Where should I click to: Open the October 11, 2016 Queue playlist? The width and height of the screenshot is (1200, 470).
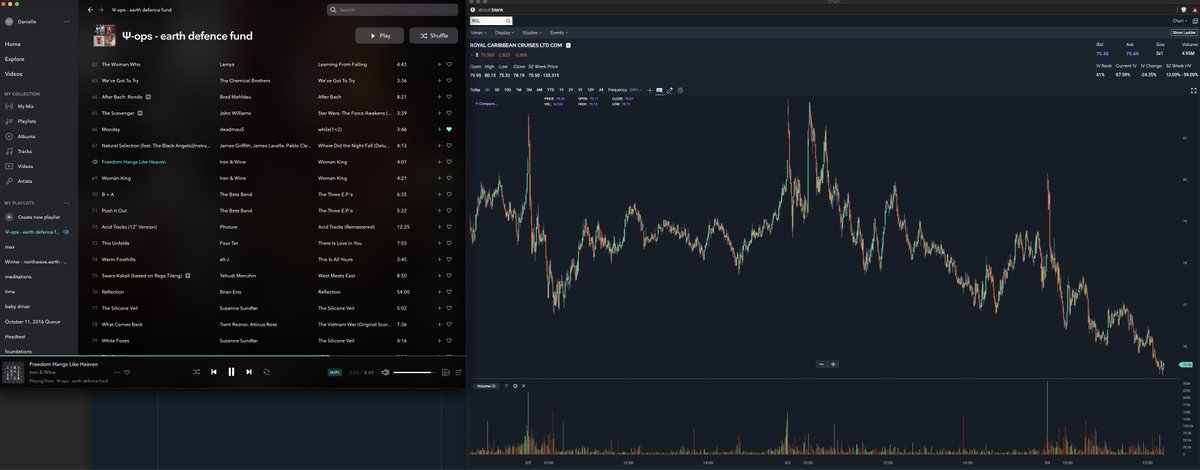tap(33, 321)
